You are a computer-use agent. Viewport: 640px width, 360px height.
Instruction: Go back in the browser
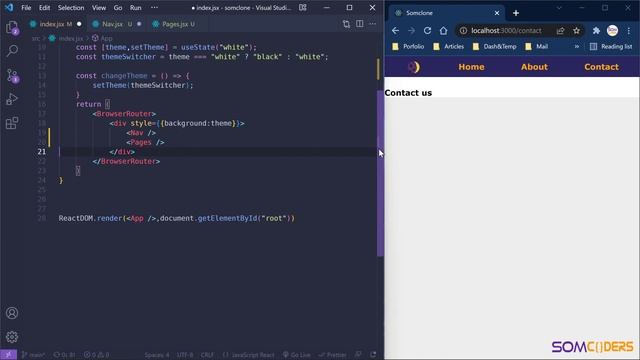[x=395, y=31]
